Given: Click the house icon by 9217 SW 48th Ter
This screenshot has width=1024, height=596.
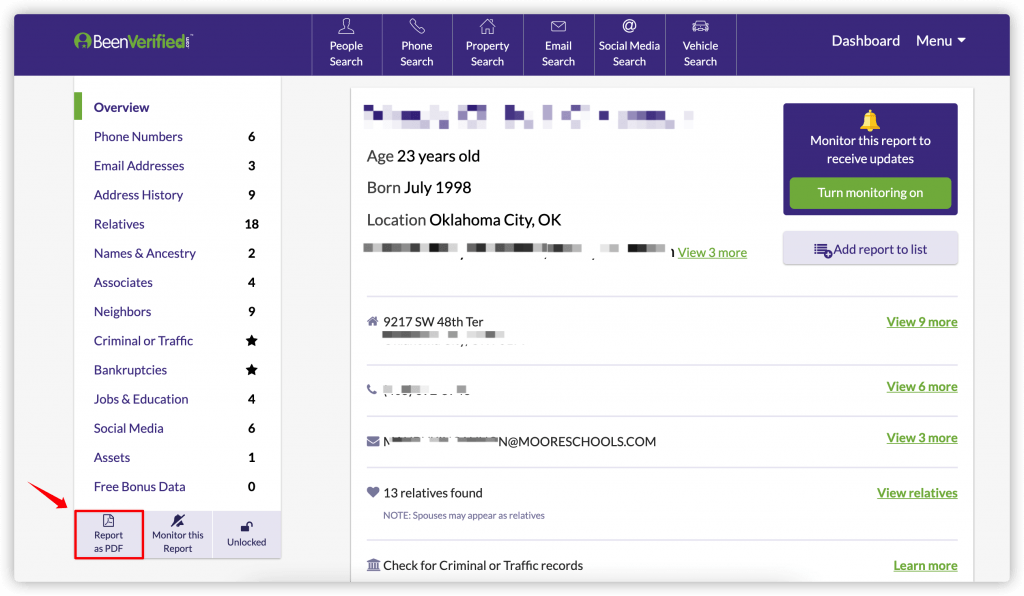Looking at the screenshot, I should 372,321.
